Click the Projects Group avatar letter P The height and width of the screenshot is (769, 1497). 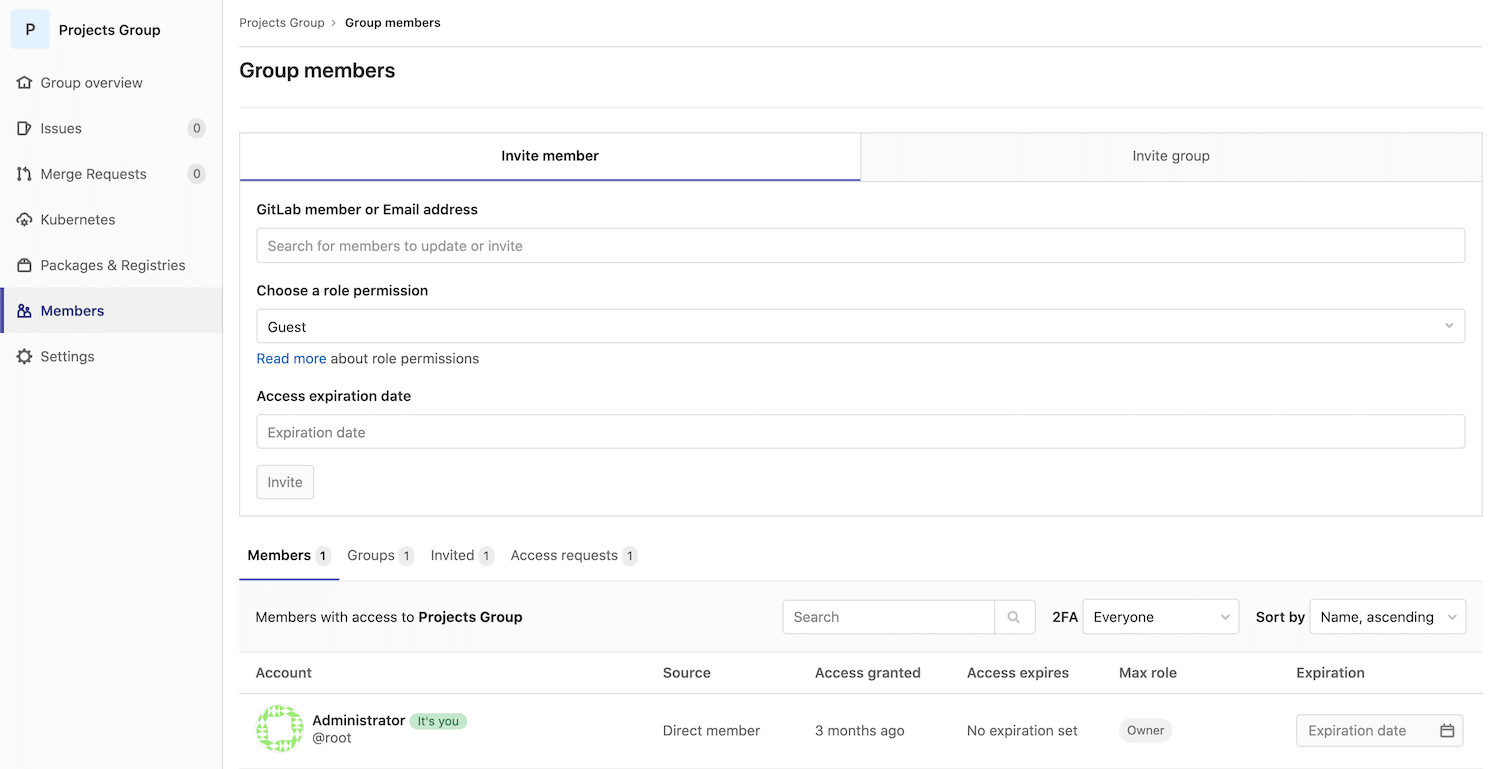coord(30,30)
